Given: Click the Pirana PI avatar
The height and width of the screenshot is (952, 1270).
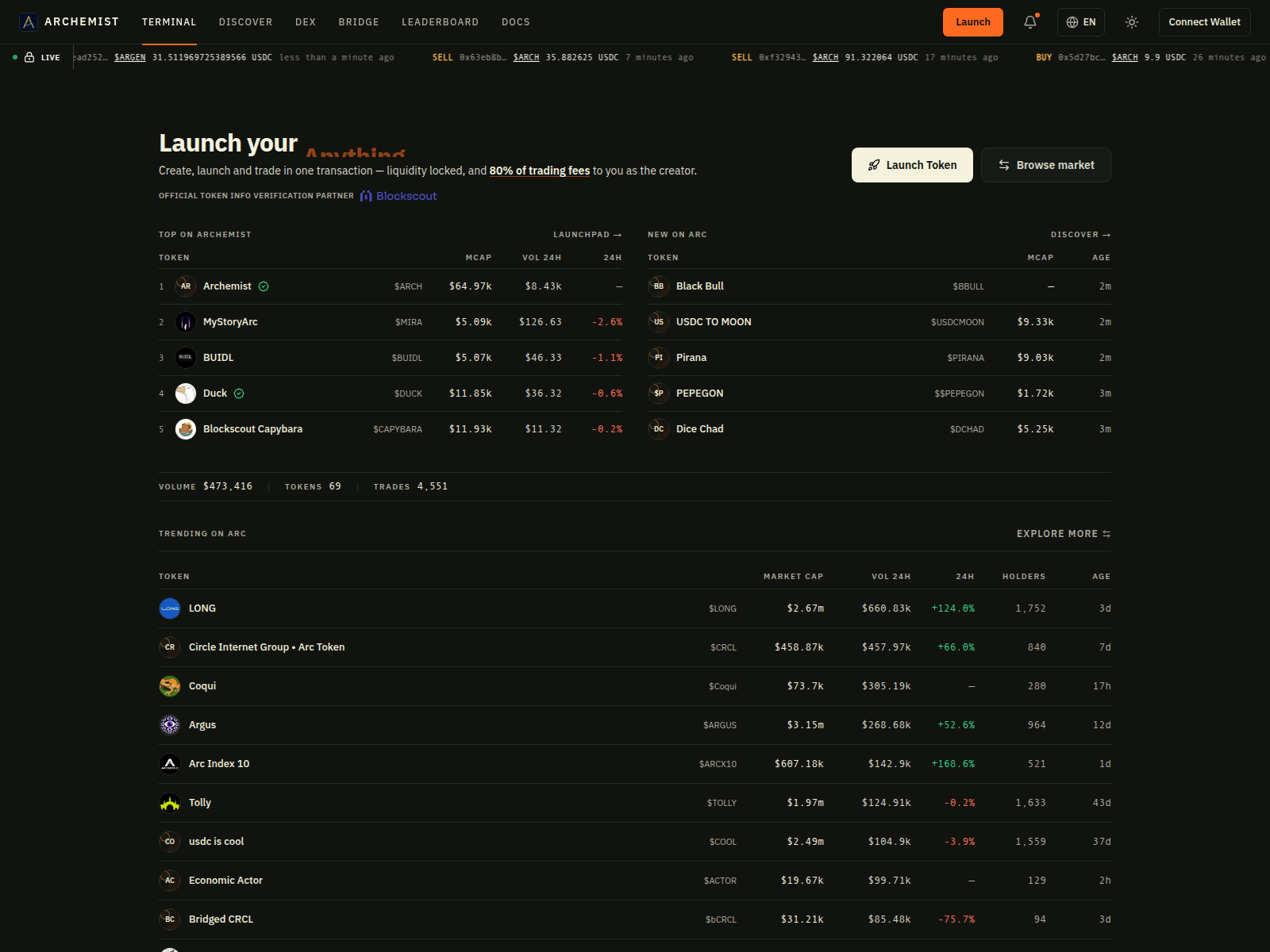Looking at the screenshot, I should tap(659, 358).
